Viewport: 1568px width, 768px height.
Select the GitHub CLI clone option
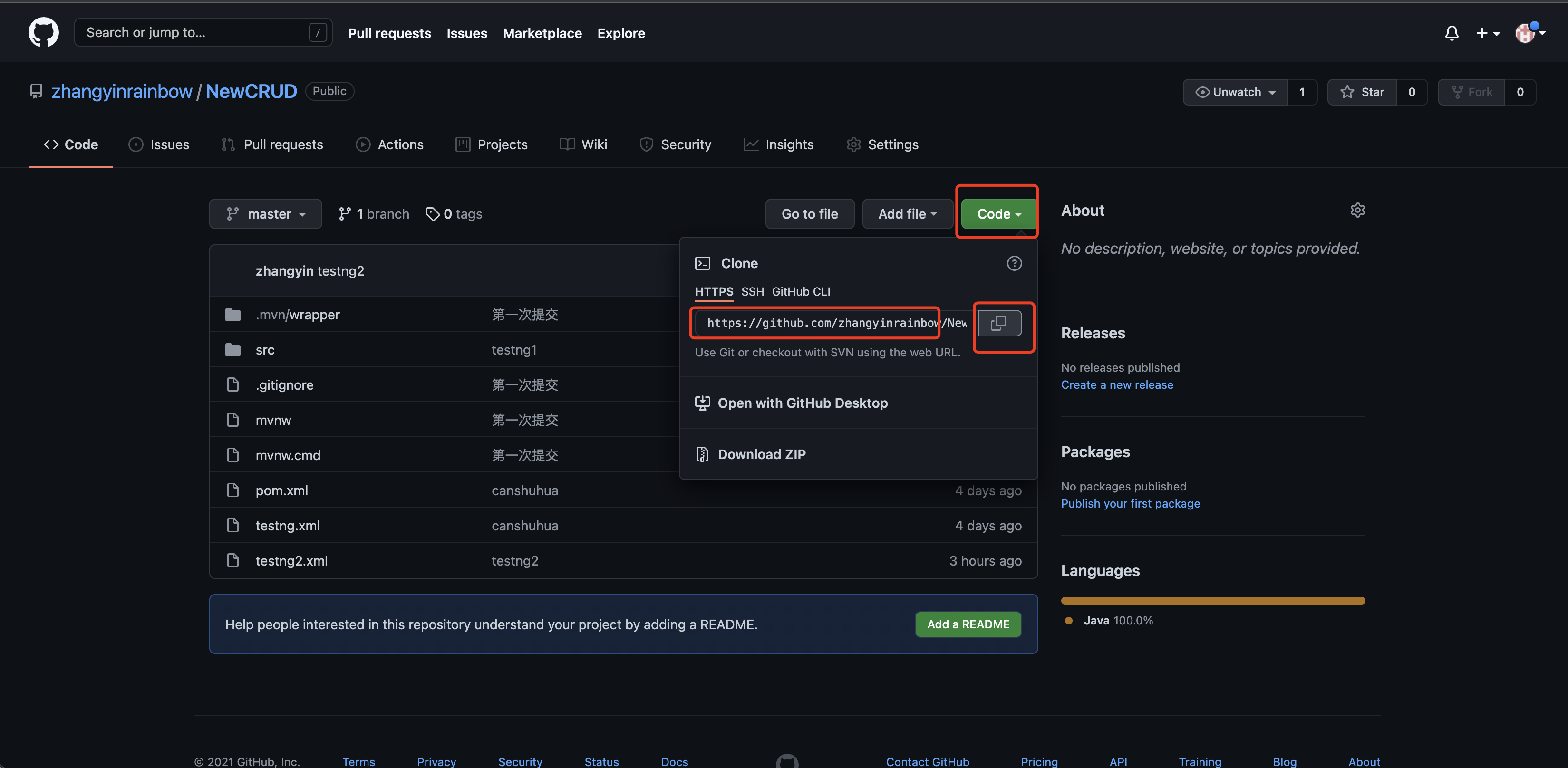(x=801, y=291)
